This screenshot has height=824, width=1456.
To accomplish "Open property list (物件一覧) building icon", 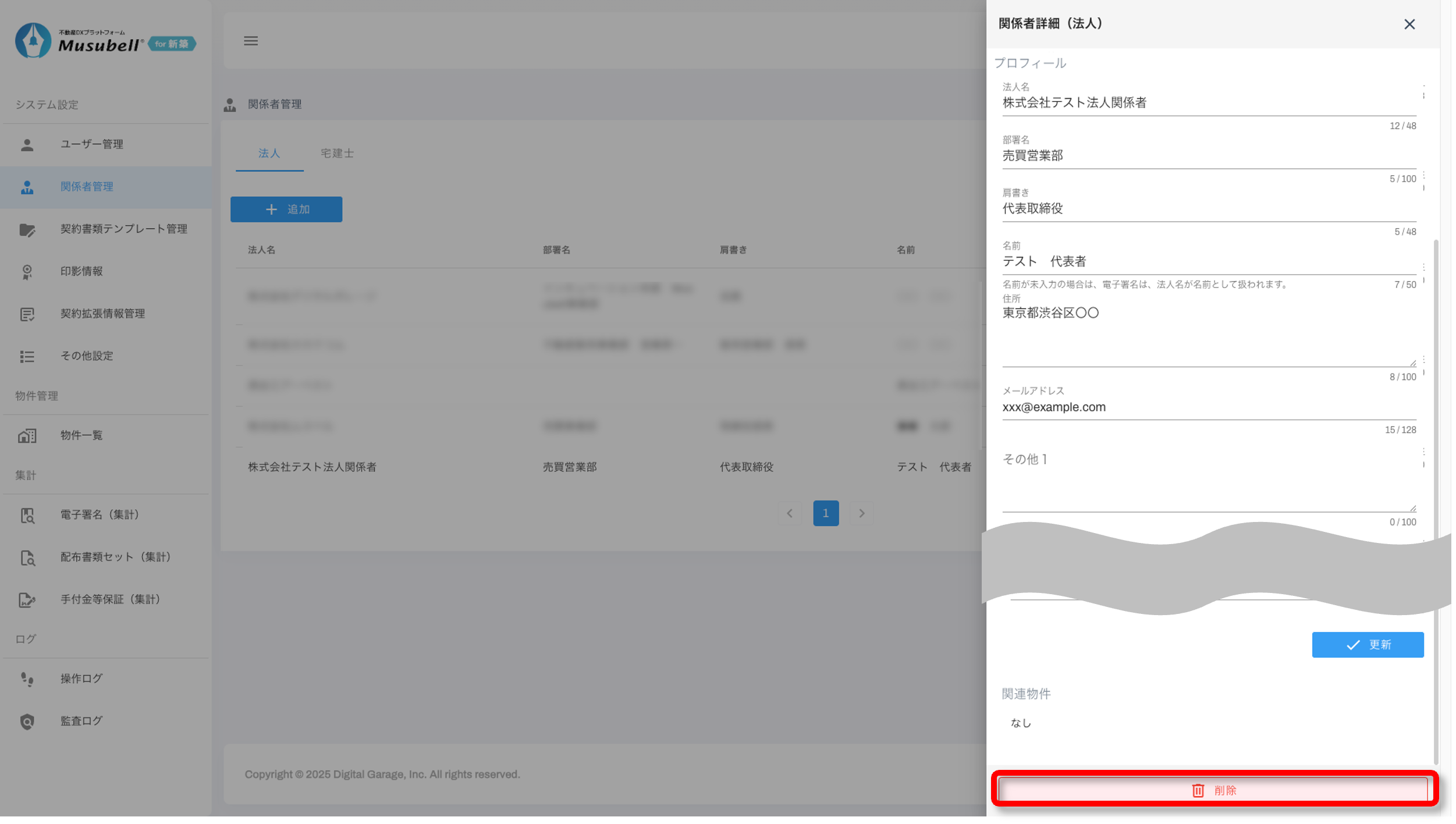I will tap(27, 436).
